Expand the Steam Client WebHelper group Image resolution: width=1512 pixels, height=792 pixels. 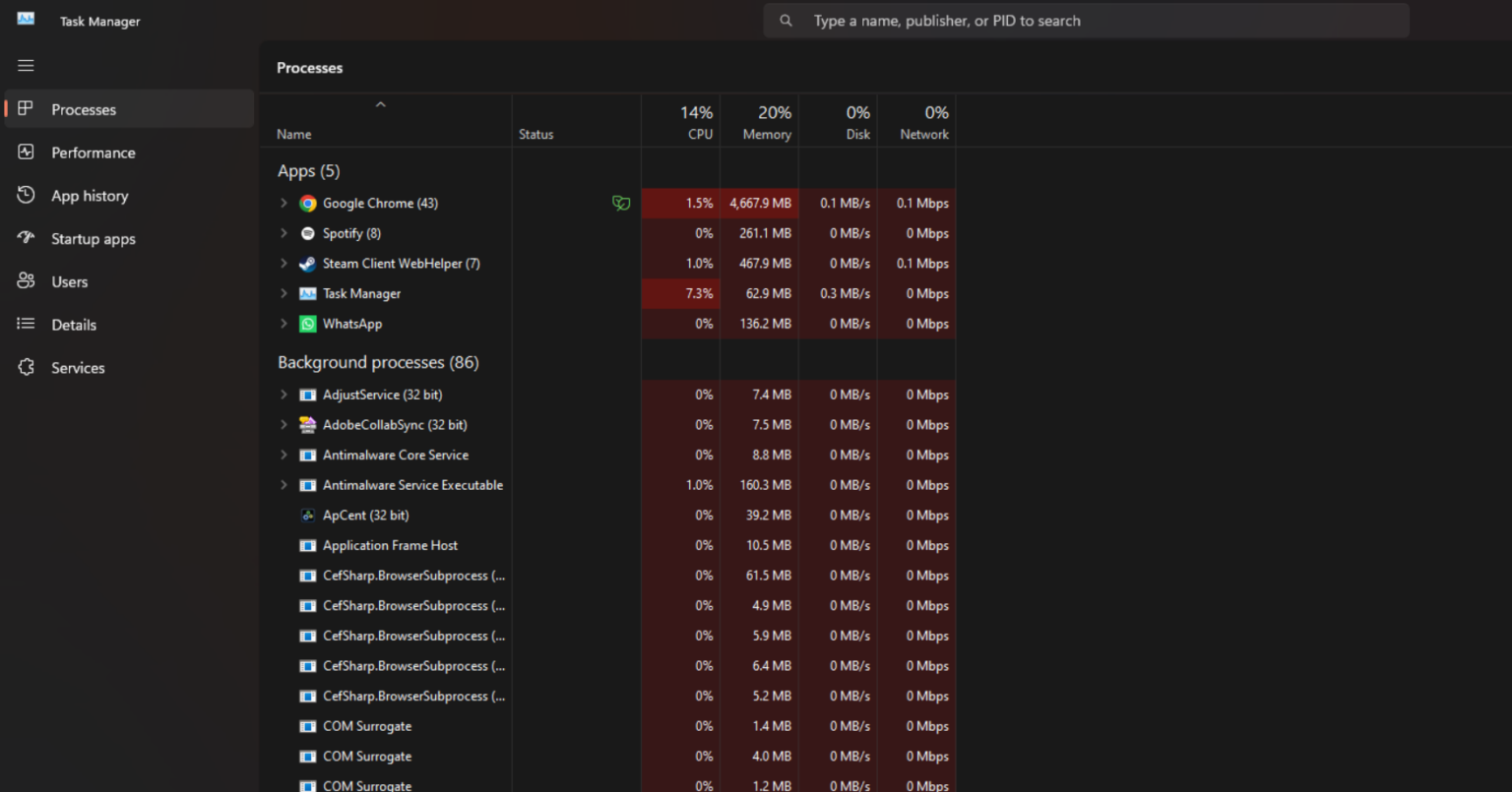[283, 264]
